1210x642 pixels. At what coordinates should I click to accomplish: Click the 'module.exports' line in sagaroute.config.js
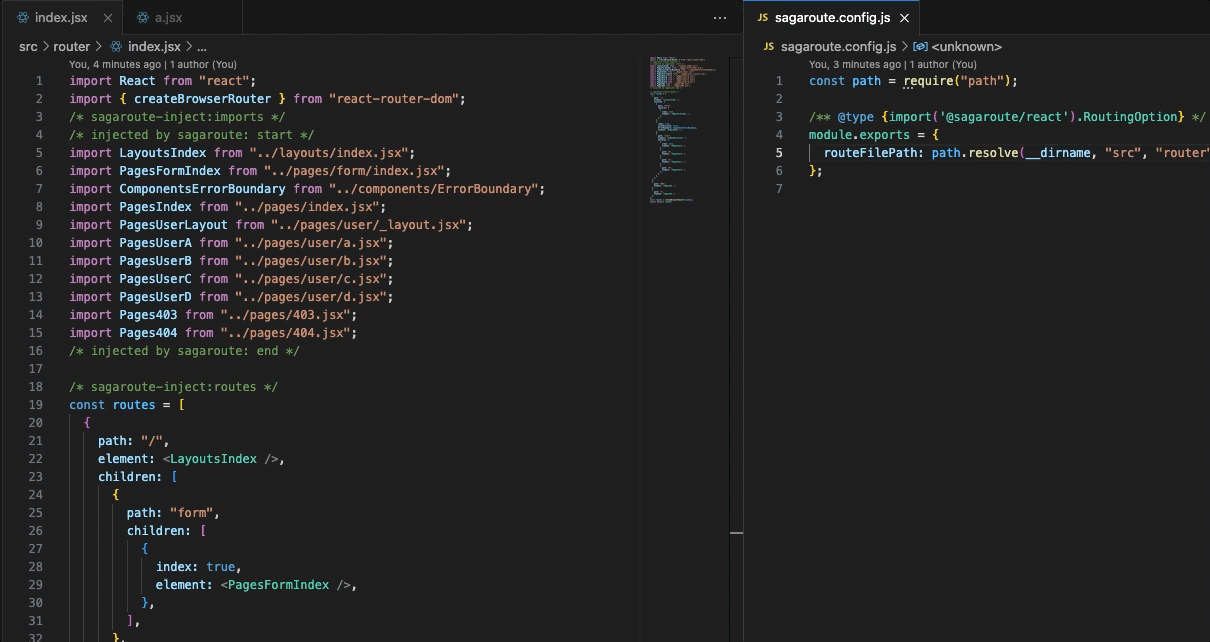tap(874, 135)
